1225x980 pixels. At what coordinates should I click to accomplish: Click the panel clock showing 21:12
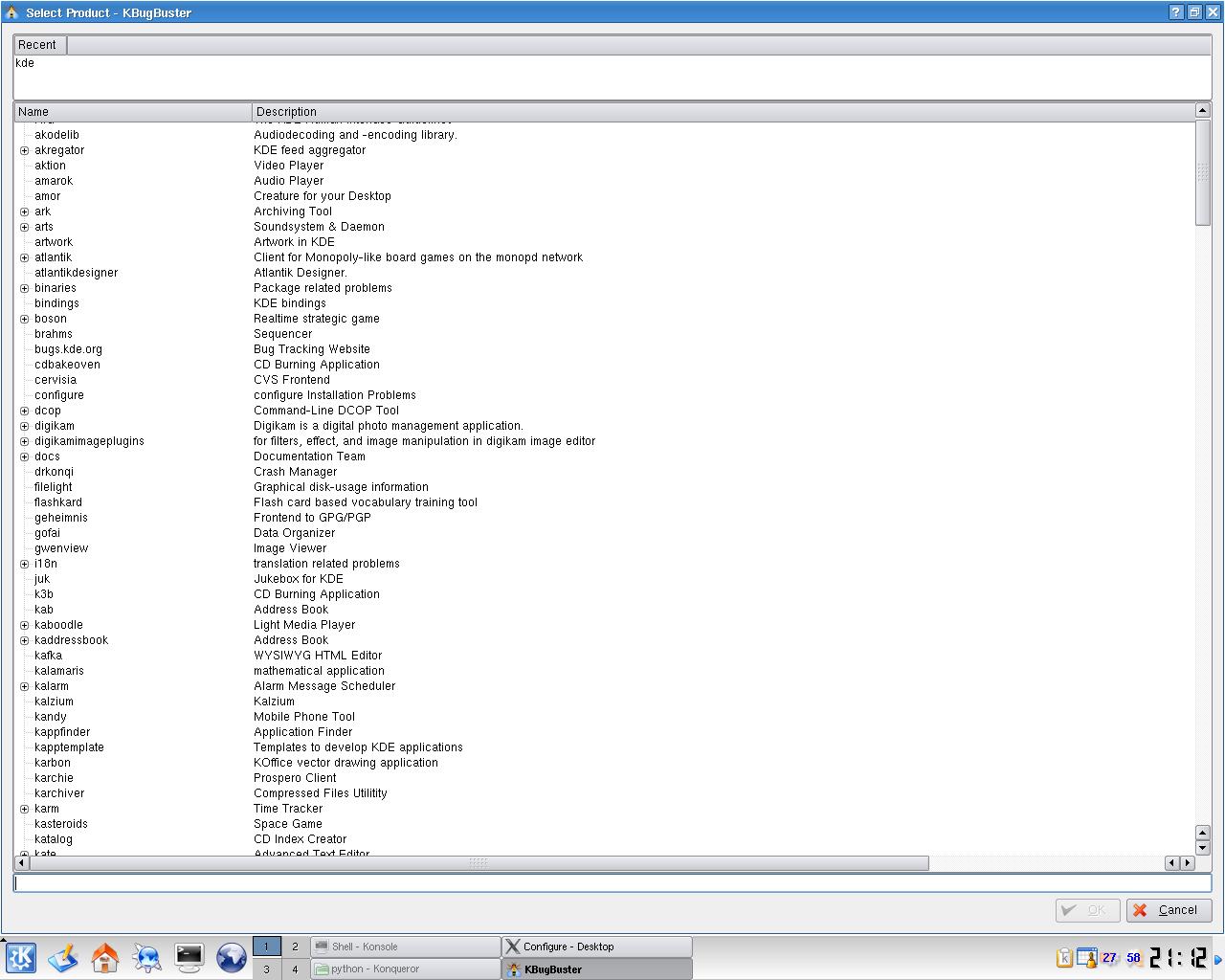(1178, 957)
